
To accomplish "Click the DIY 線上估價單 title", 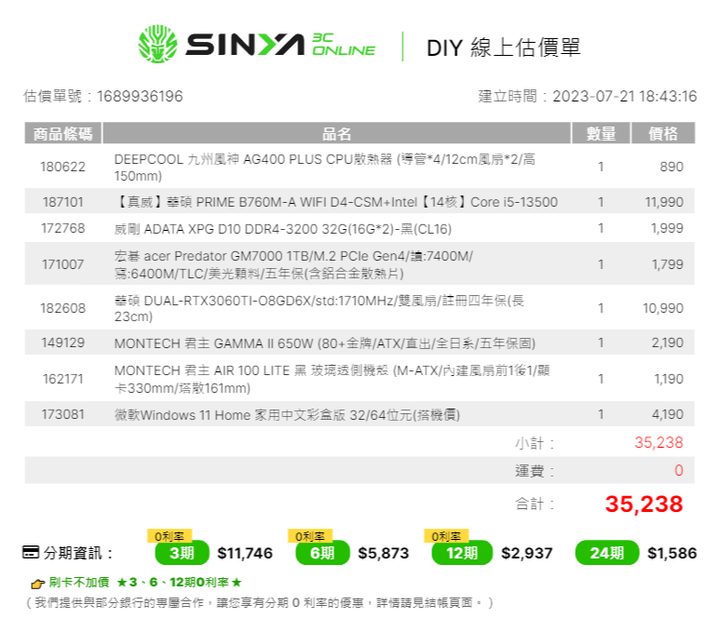I will (x=503, y=47).
